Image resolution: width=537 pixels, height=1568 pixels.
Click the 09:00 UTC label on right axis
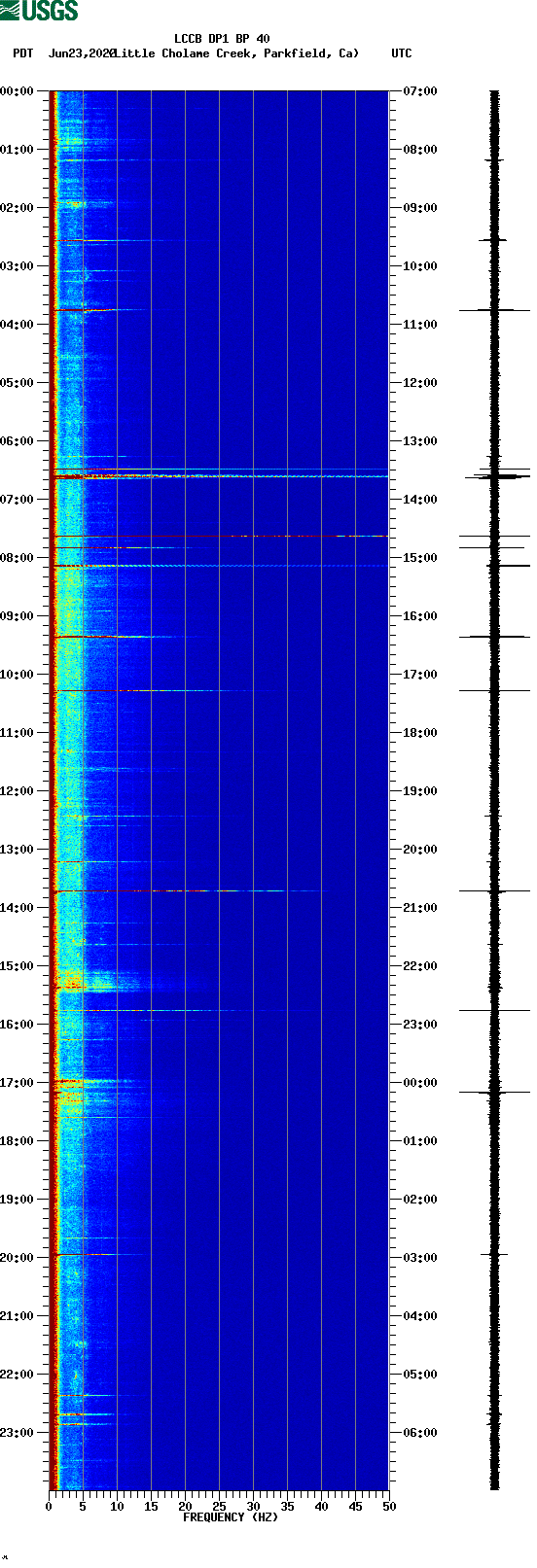click(420, 208)
